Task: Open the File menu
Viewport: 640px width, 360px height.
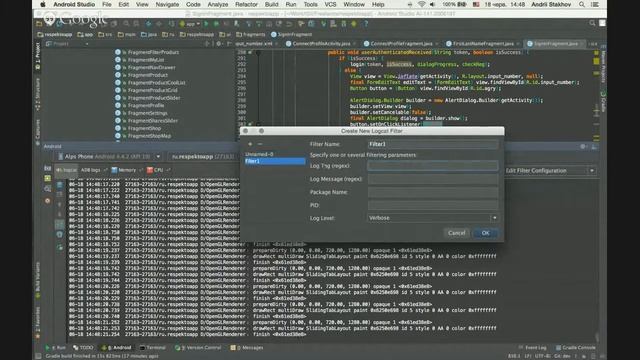Action: [x=107, y=4]
